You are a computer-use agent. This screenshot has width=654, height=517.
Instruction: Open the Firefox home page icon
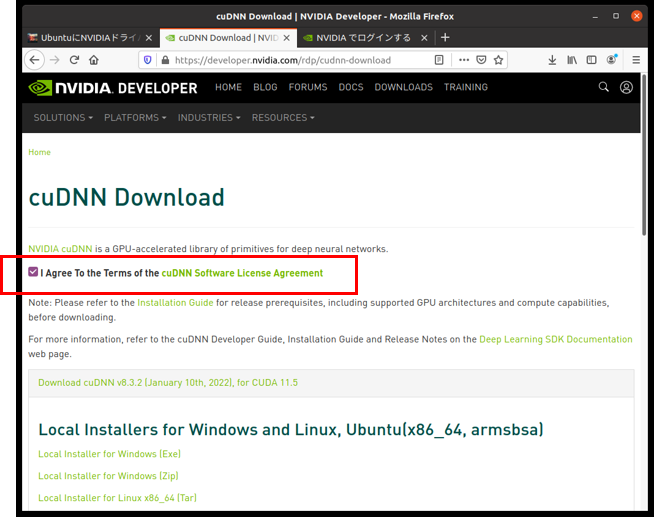coord(94,60)
